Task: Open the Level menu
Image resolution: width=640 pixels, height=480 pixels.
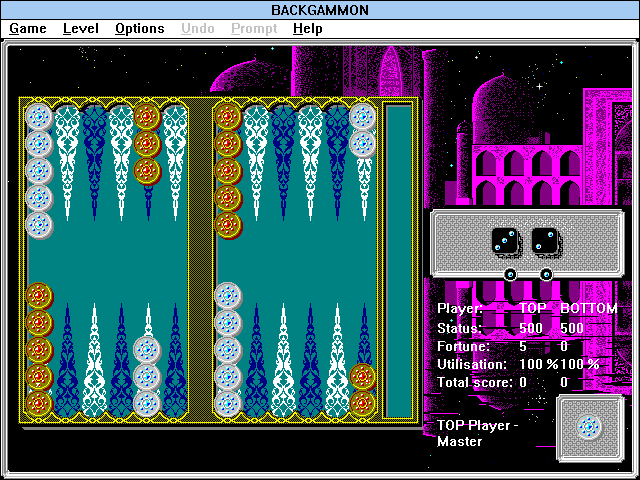Action: [x=81, y=29]
